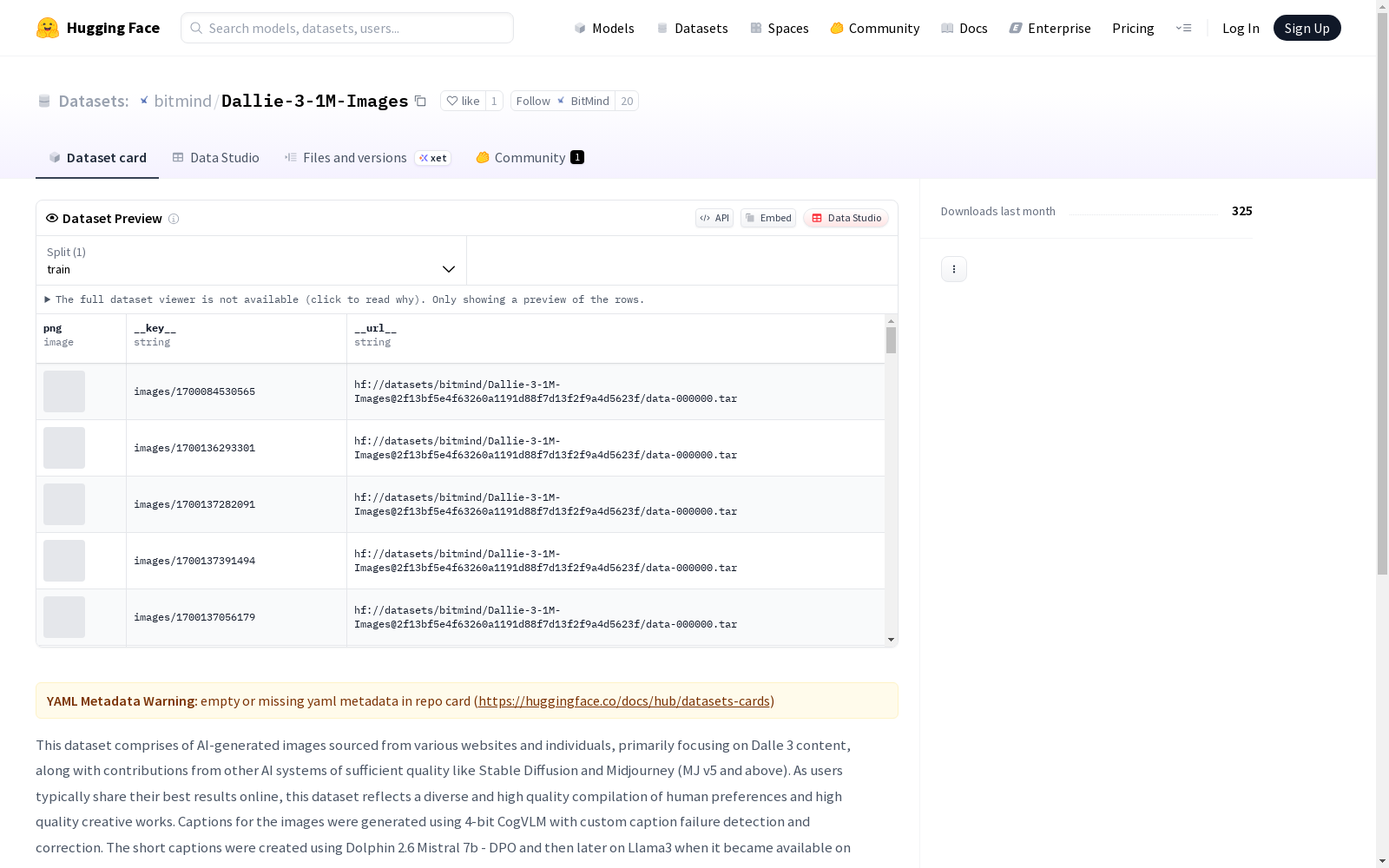Follow the BitMind organization
The width and height of the screenshot is (1389, 868).
563,101
